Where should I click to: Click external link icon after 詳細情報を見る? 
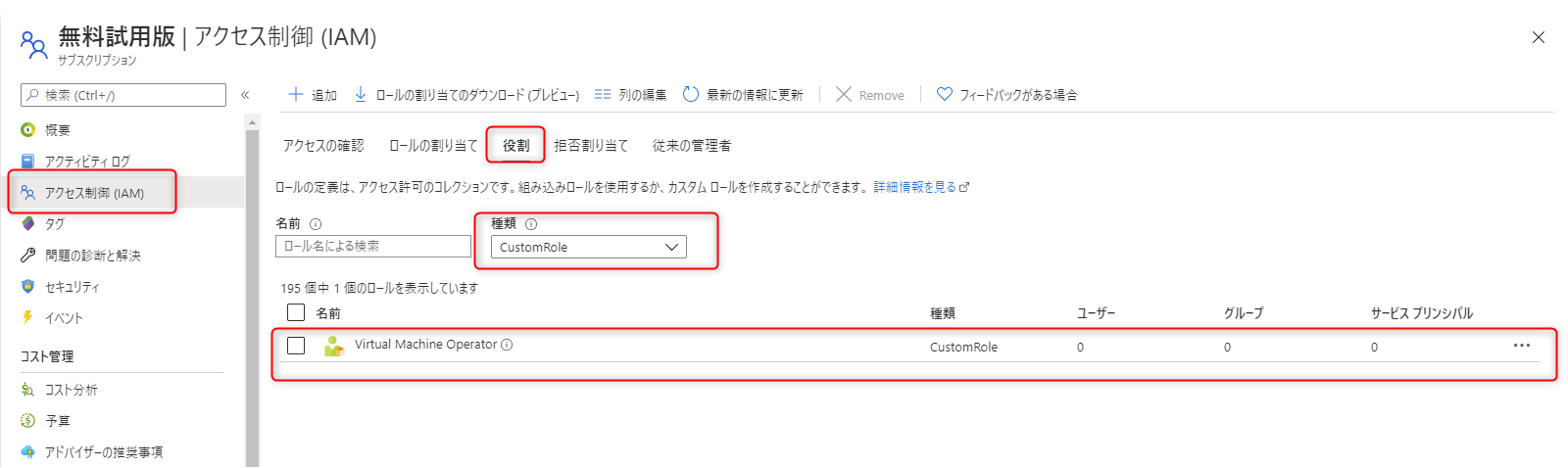pyautogui.click(x=964, y=187)
